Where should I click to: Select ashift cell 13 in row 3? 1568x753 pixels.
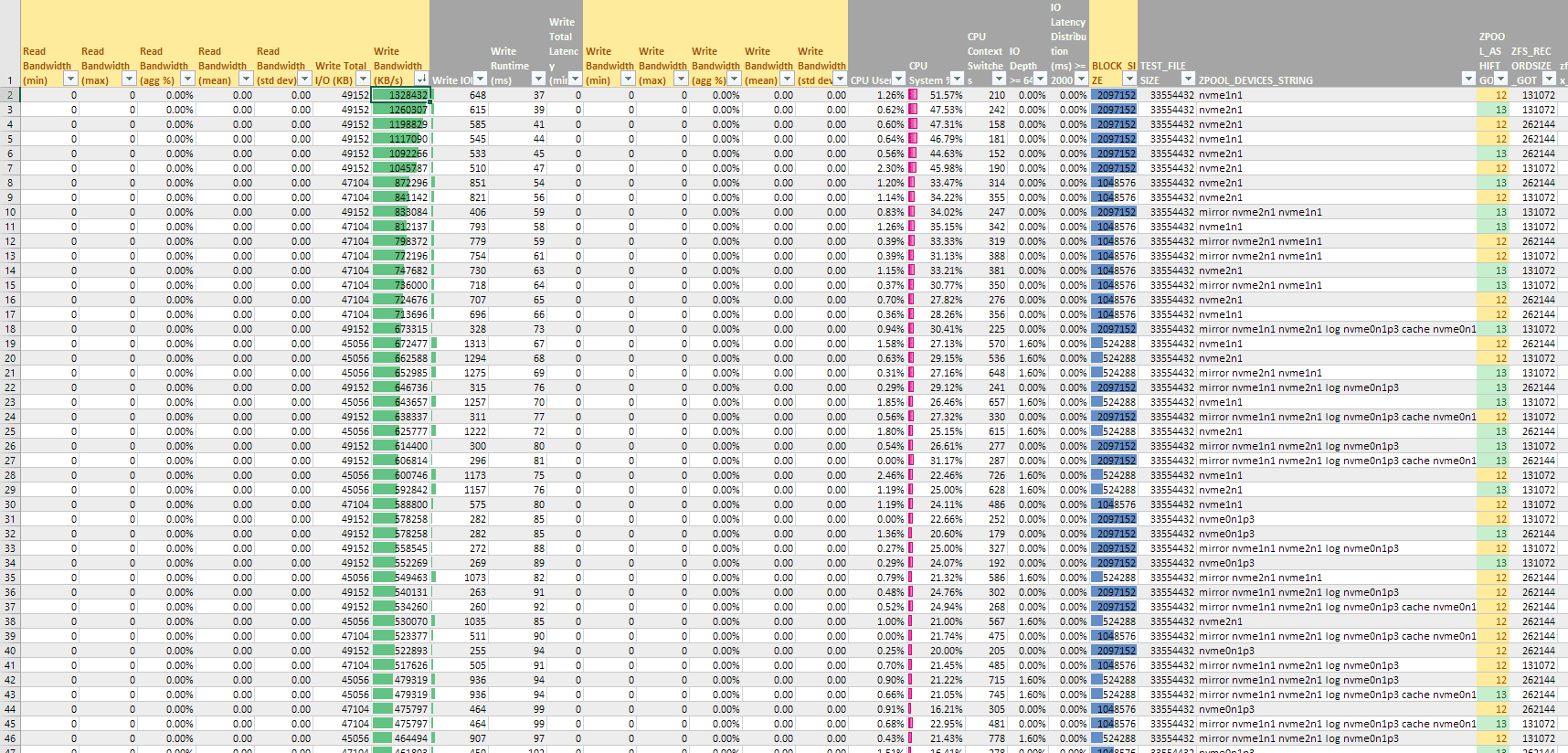click(x=1493, y=110)
